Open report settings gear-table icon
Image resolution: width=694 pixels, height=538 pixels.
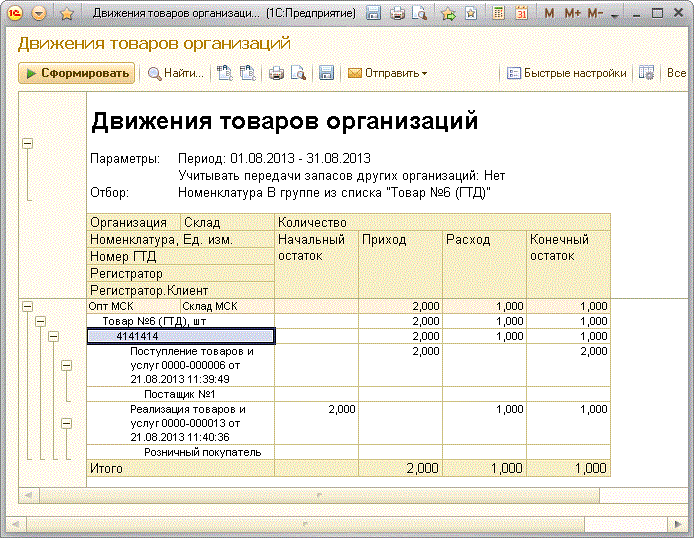pos(647,73)
